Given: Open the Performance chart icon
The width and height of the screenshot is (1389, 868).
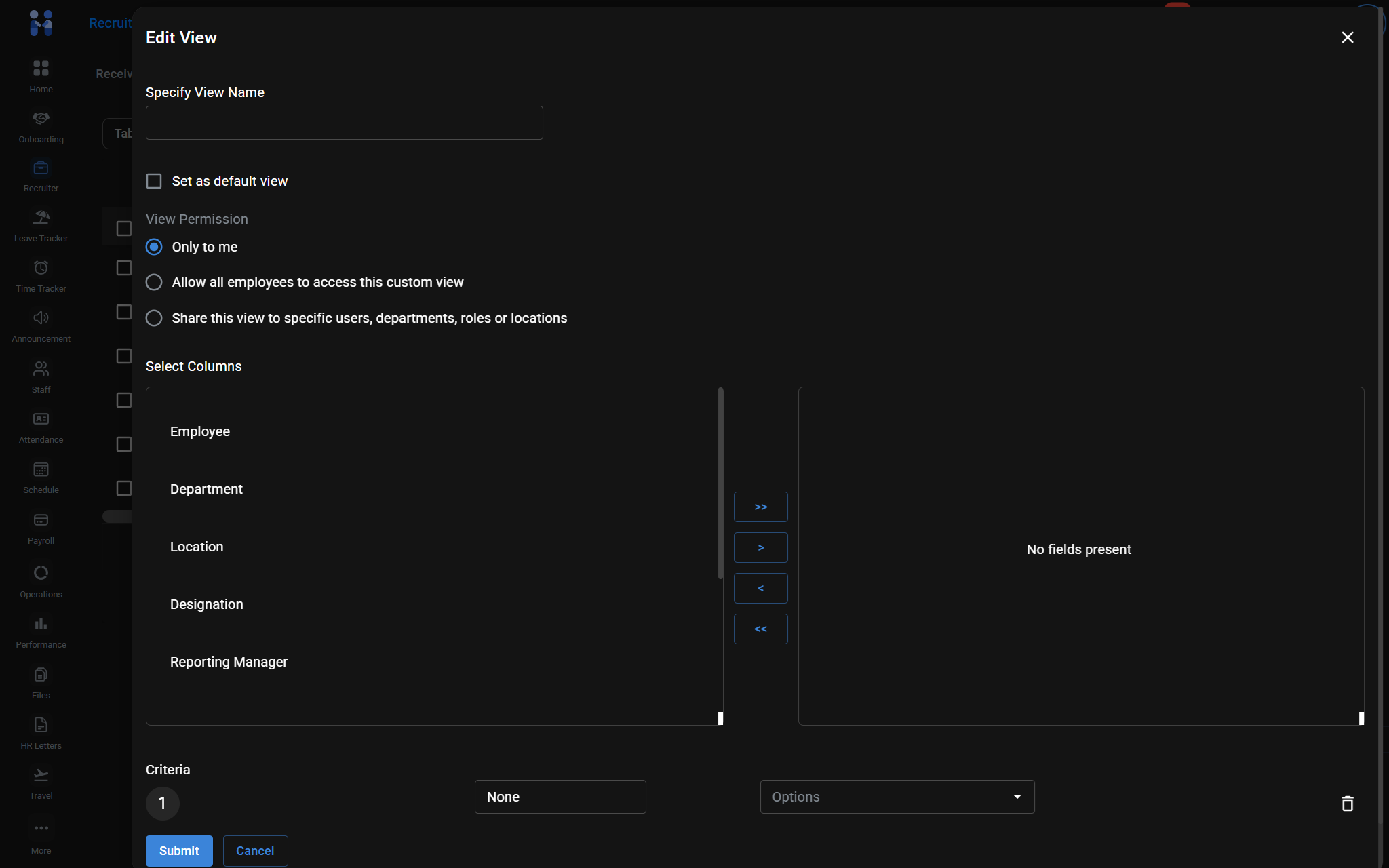Looking at the screenshot, I should 41,624.
